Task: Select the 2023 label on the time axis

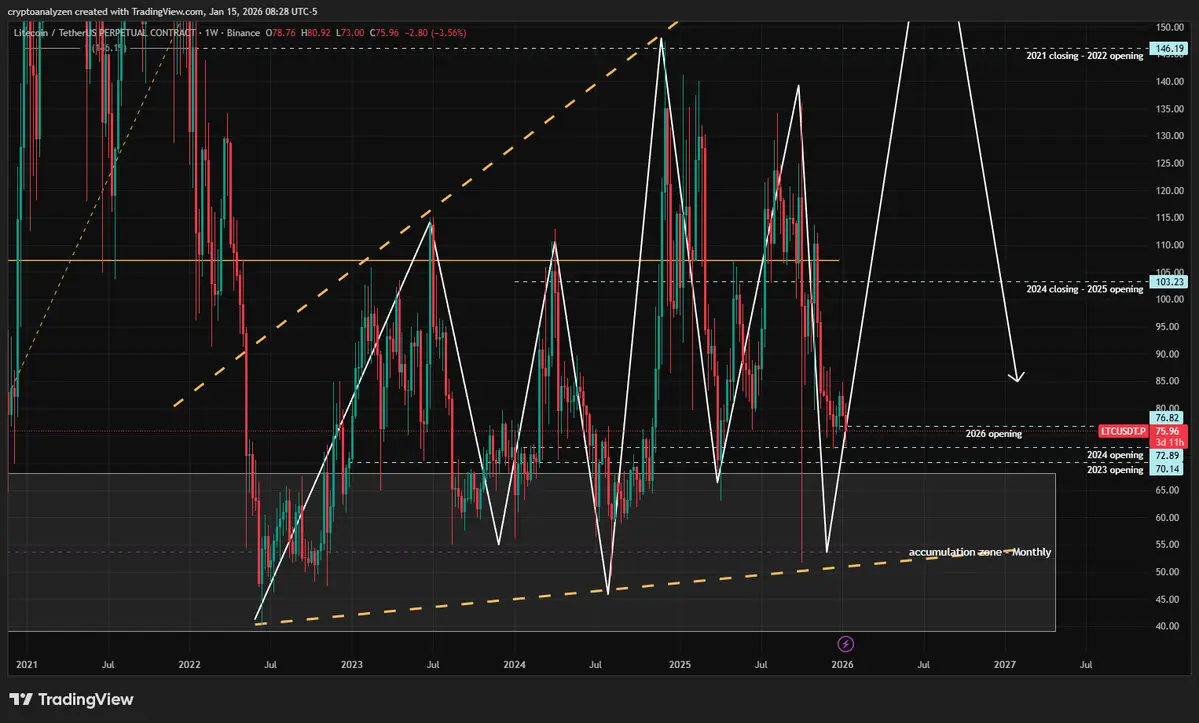Action: [352, 664]
